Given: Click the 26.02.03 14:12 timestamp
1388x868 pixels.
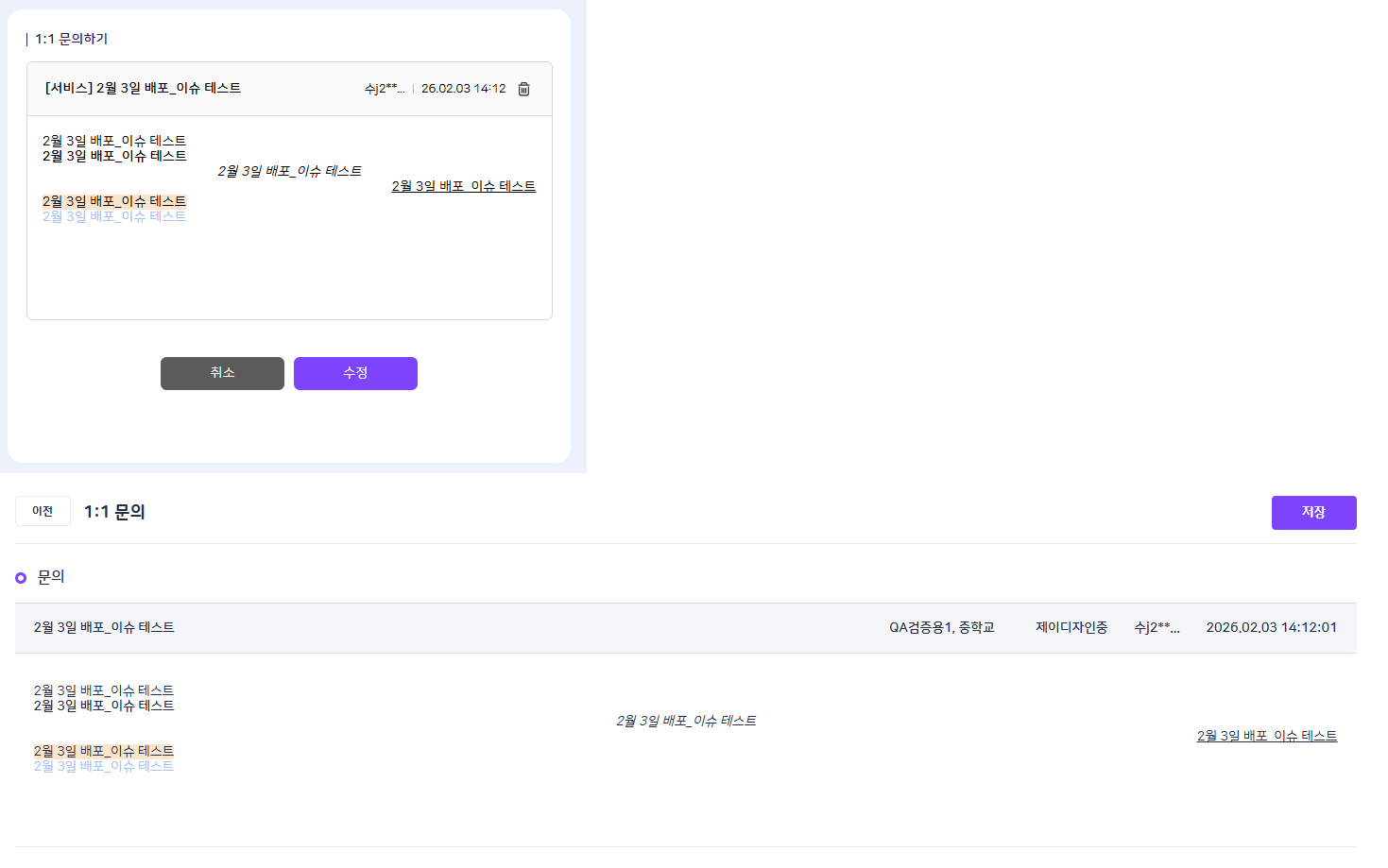Looking at the screenshot, I should (463, 89).
